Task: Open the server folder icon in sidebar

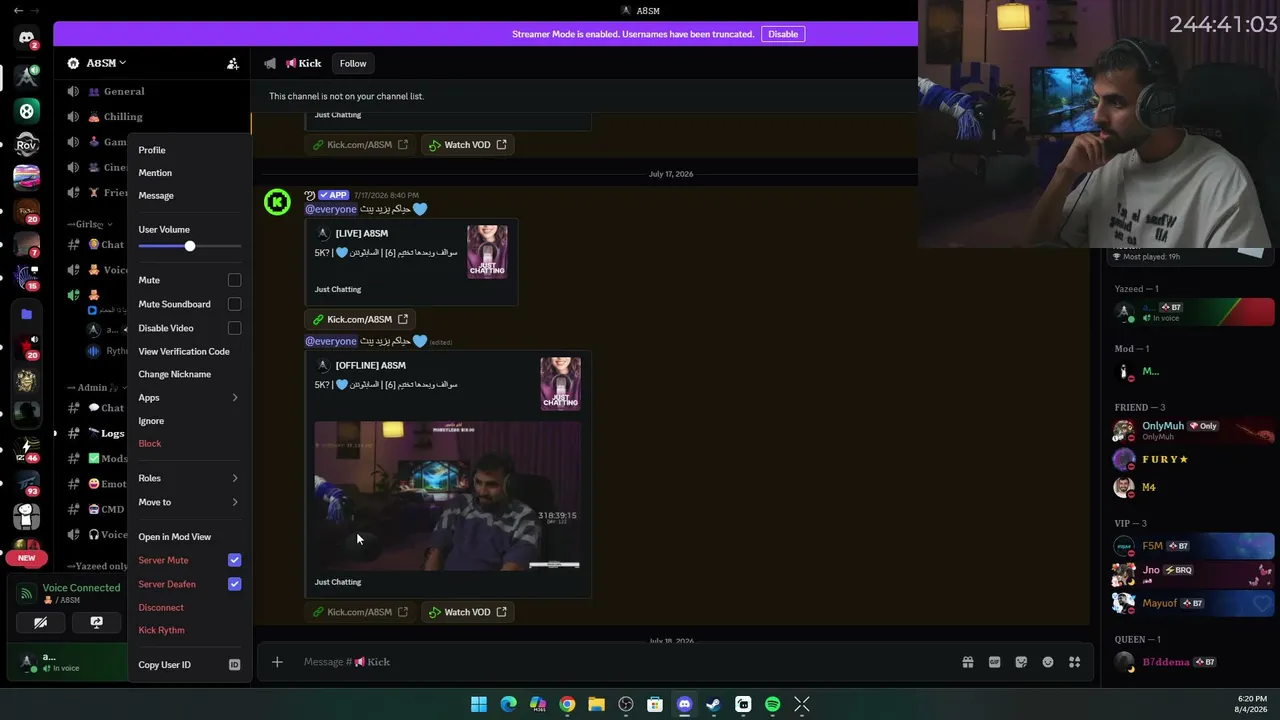Action: pos(27,314)
